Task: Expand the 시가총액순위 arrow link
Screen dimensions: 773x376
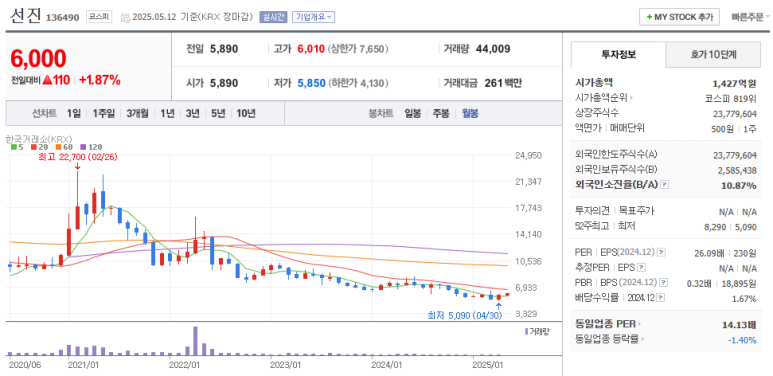Action: [x=604, y=98]
